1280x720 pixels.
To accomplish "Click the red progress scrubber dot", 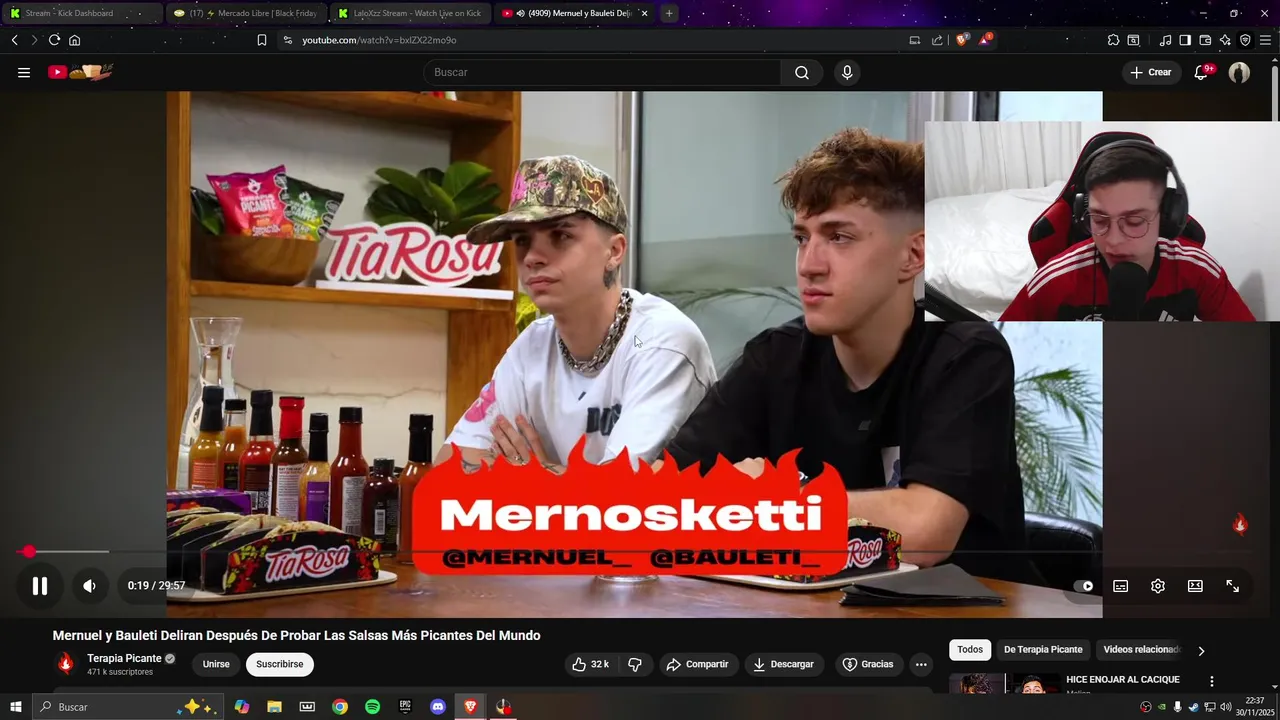I will click(29, 551).
